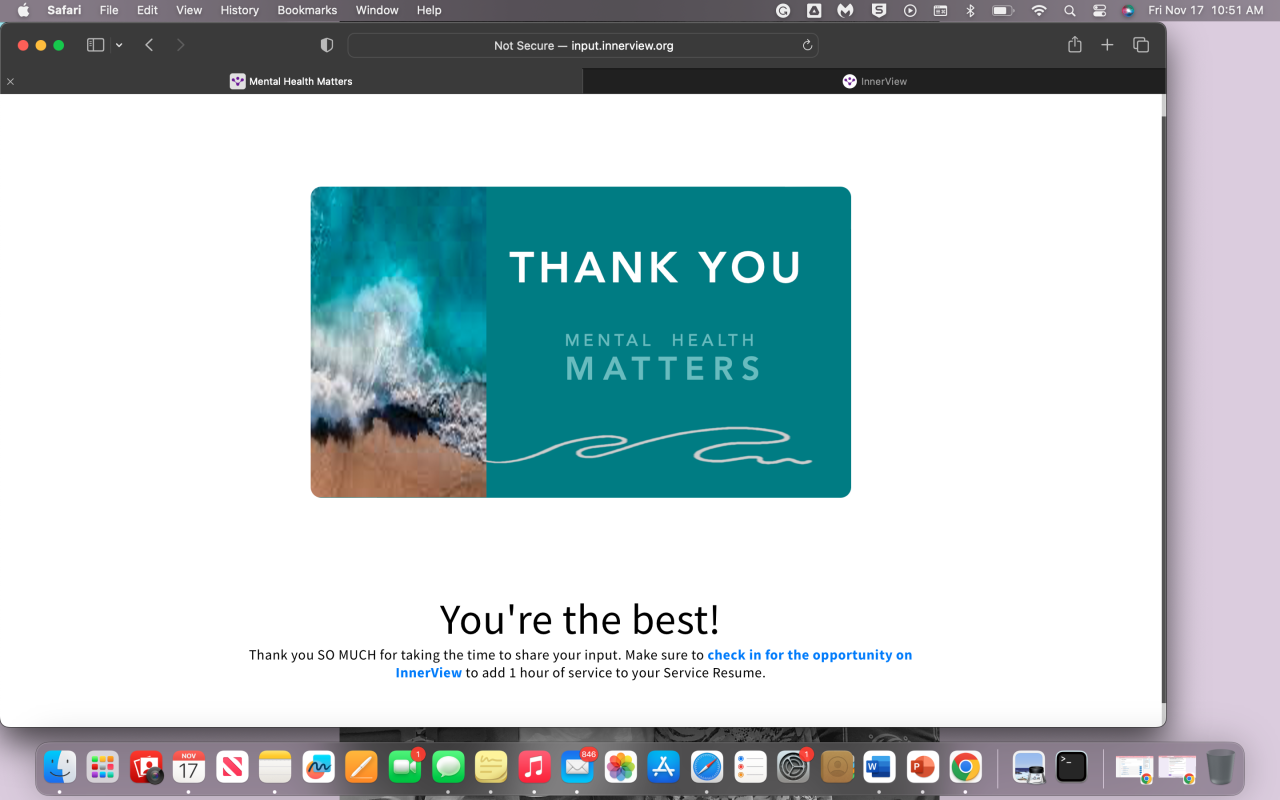Open Launchpad from the Dock
The width and height of the screenshot is (1280, 800).
pyautogui.click(x=103, y=767)
